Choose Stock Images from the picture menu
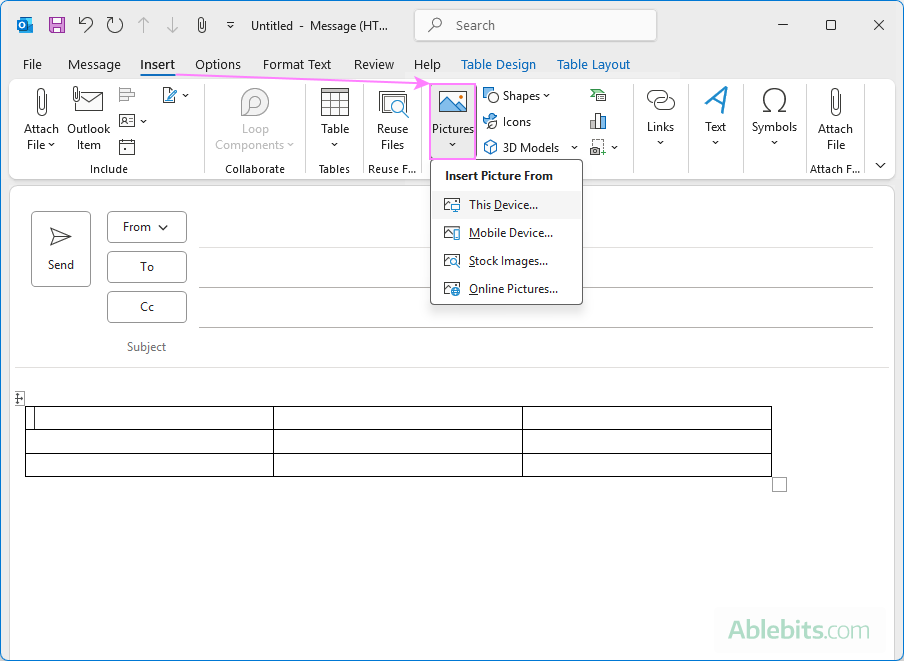 [x=506, y=260]
